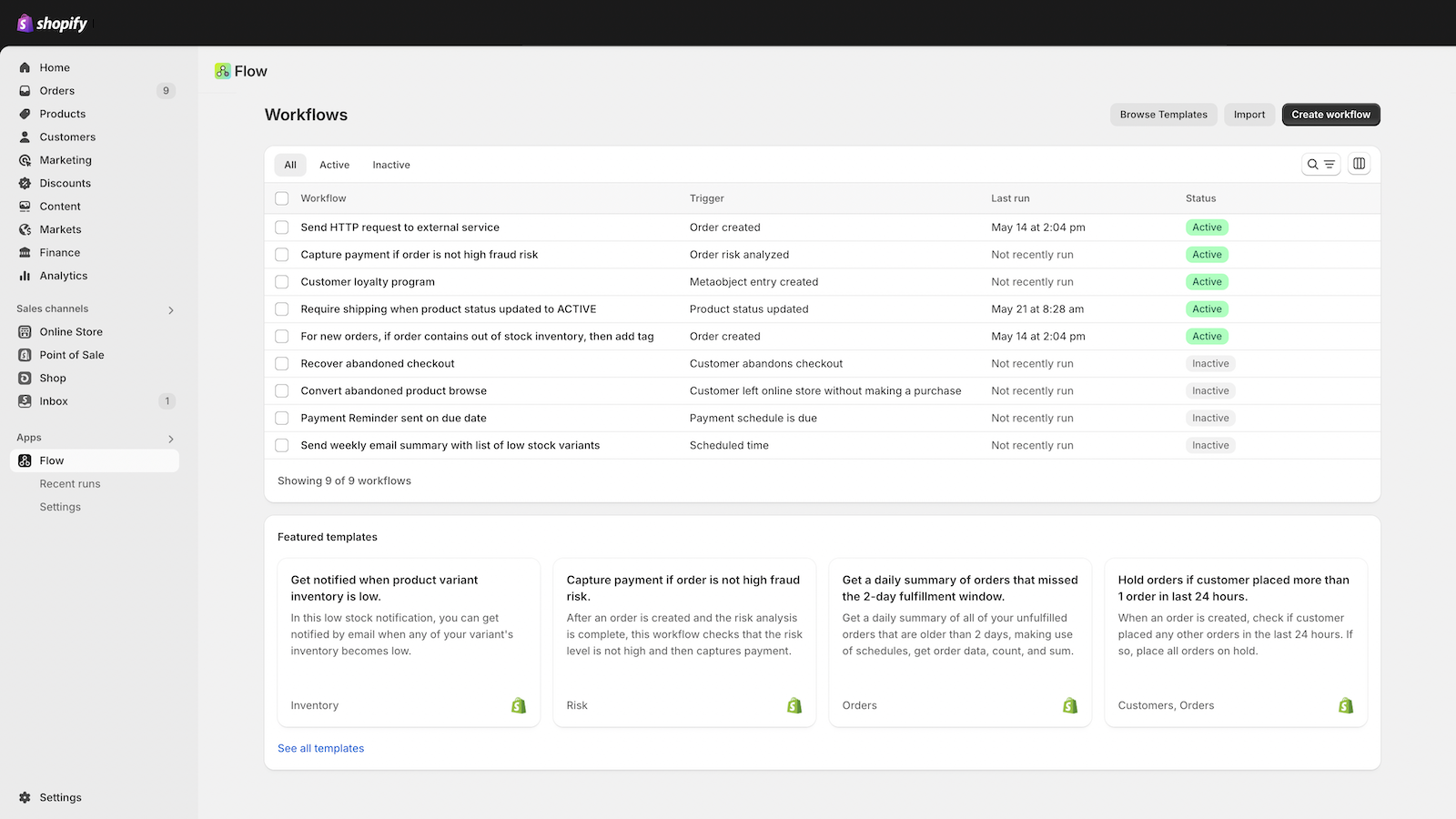
Task: Click the Shopify logo in the top bar
Action: pos(52,23)
